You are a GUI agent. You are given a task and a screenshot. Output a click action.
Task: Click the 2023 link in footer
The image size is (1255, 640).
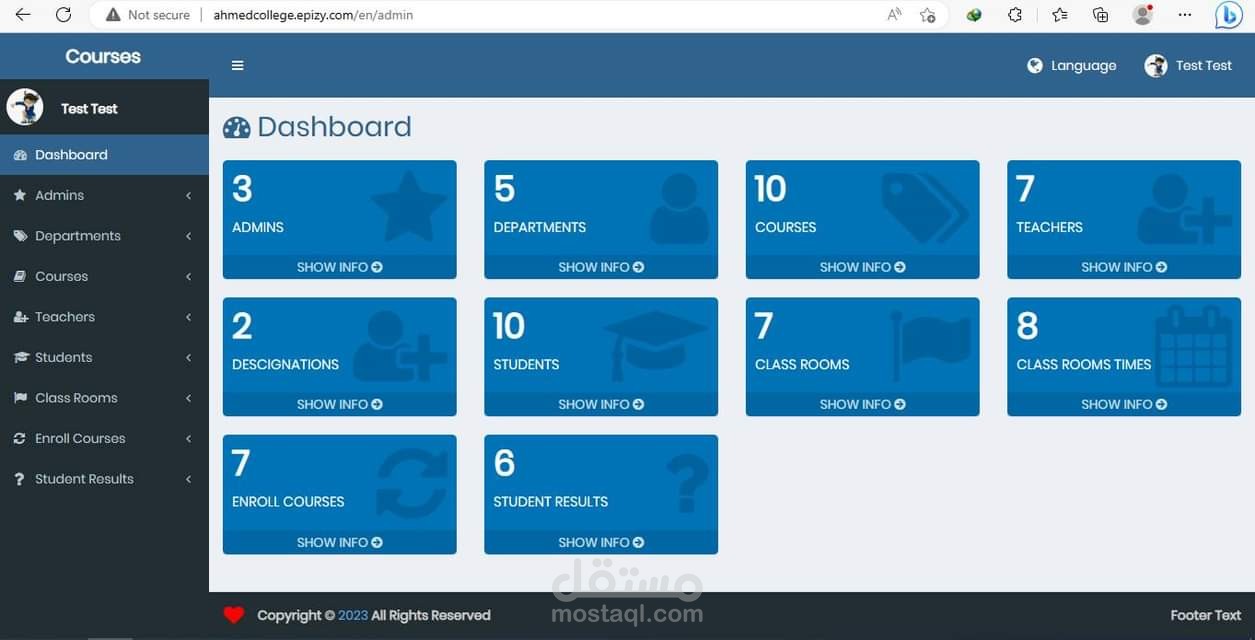[353, 615]
